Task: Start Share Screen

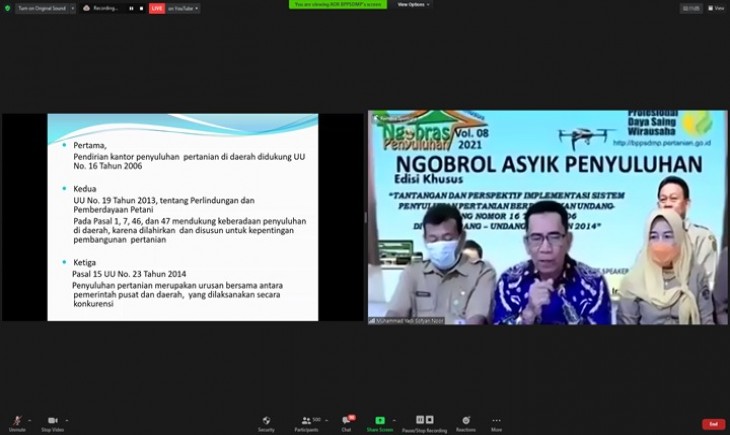Action: pyautogui.click(x=380, y=424)
